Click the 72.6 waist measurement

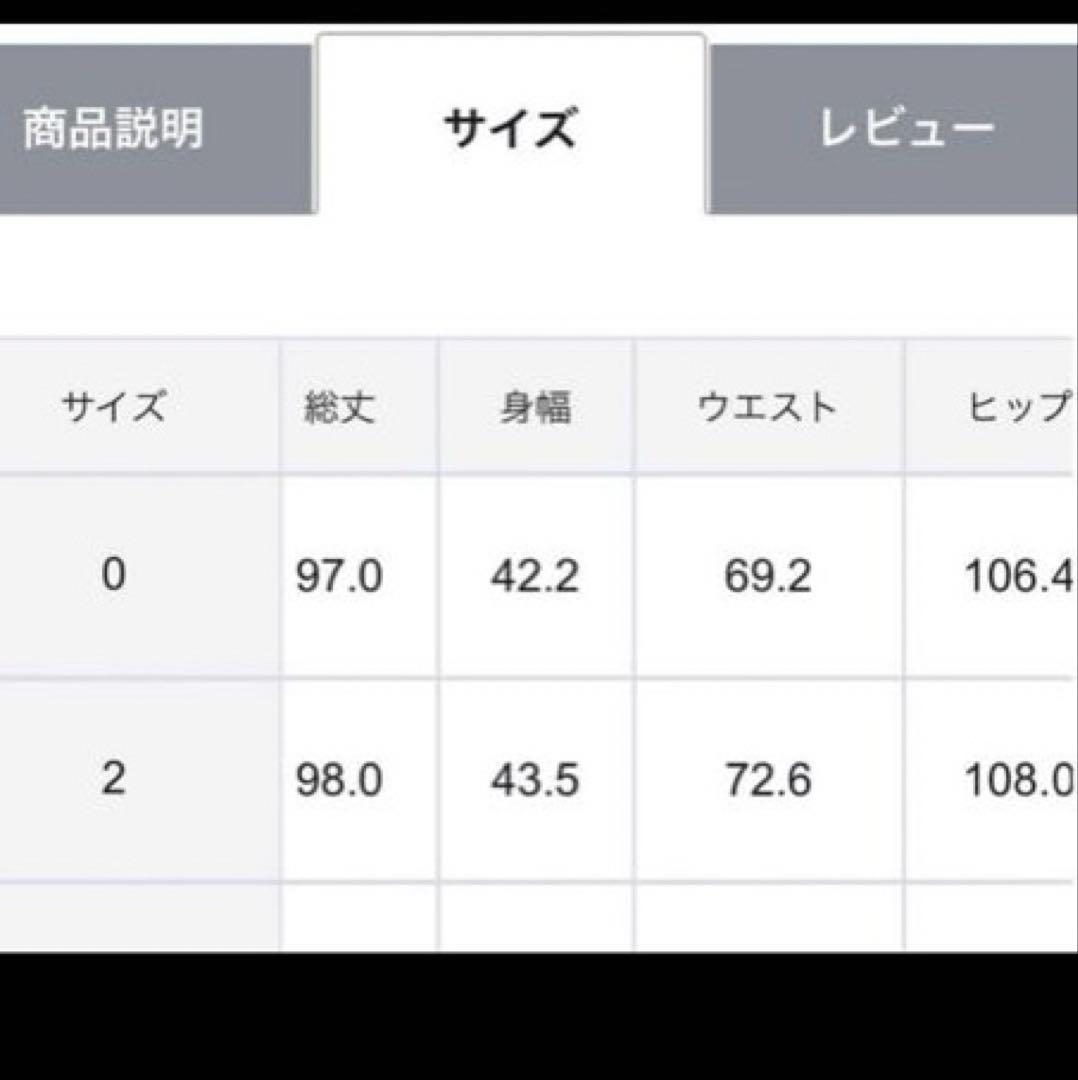768,782
